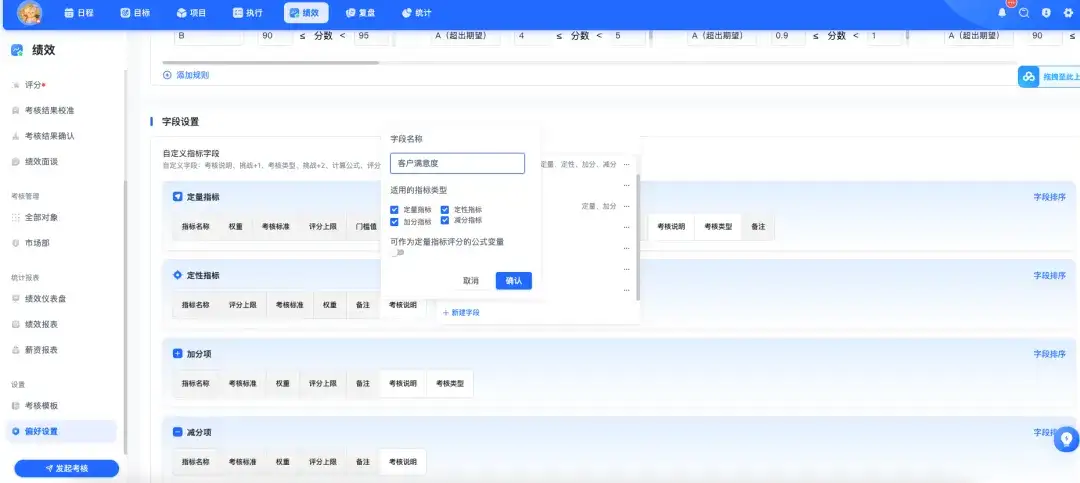Image resolution: width=1080 pixels, height=483 pixels.
Task: Click the 字段名称 input containing 客户满意度
Action: click(x=457, y=163)
